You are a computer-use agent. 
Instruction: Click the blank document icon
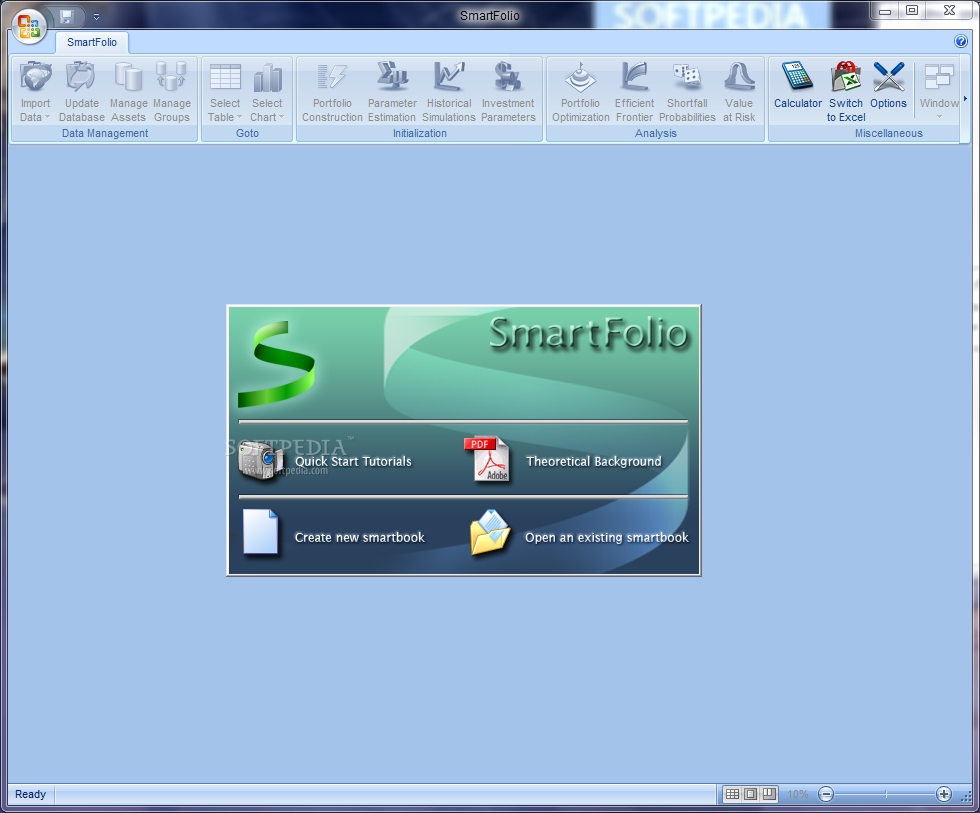click(260, 532)
